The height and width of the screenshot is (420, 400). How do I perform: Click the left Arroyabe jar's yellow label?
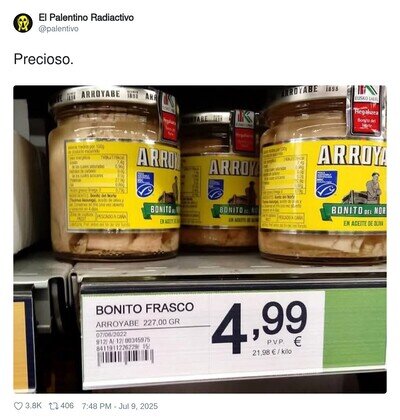tap(122, 186)
